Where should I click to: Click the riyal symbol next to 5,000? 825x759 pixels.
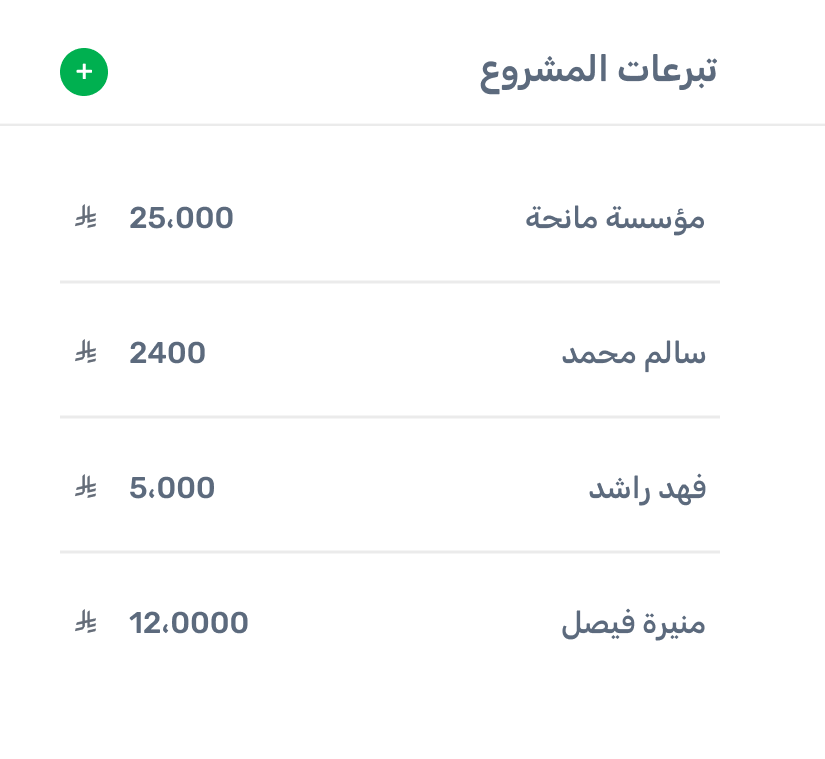[x=86, y=488]
